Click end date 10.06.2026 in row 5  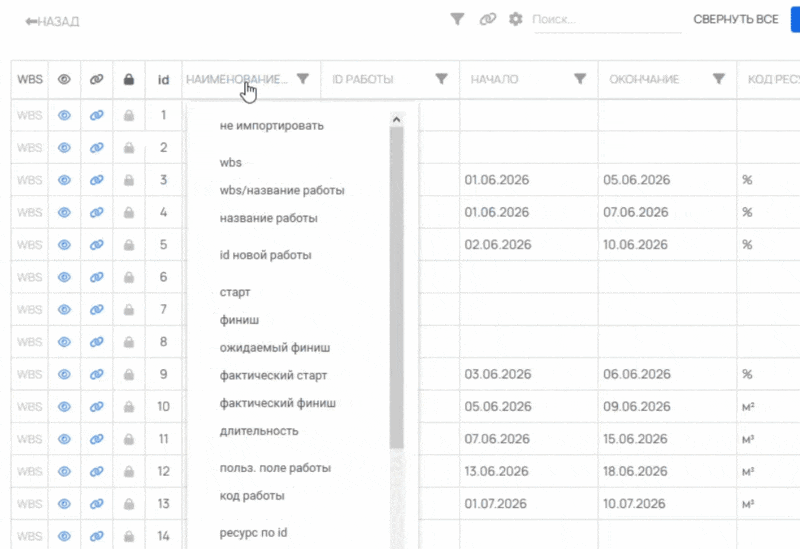[635, 245]
